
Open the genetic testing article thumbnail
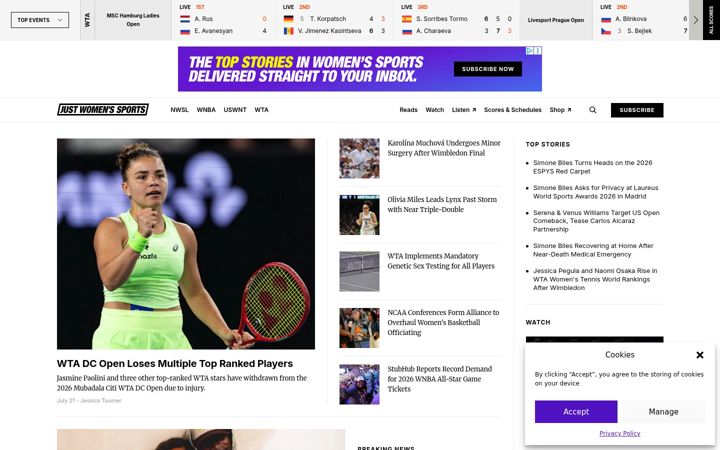tap(360, 271)
